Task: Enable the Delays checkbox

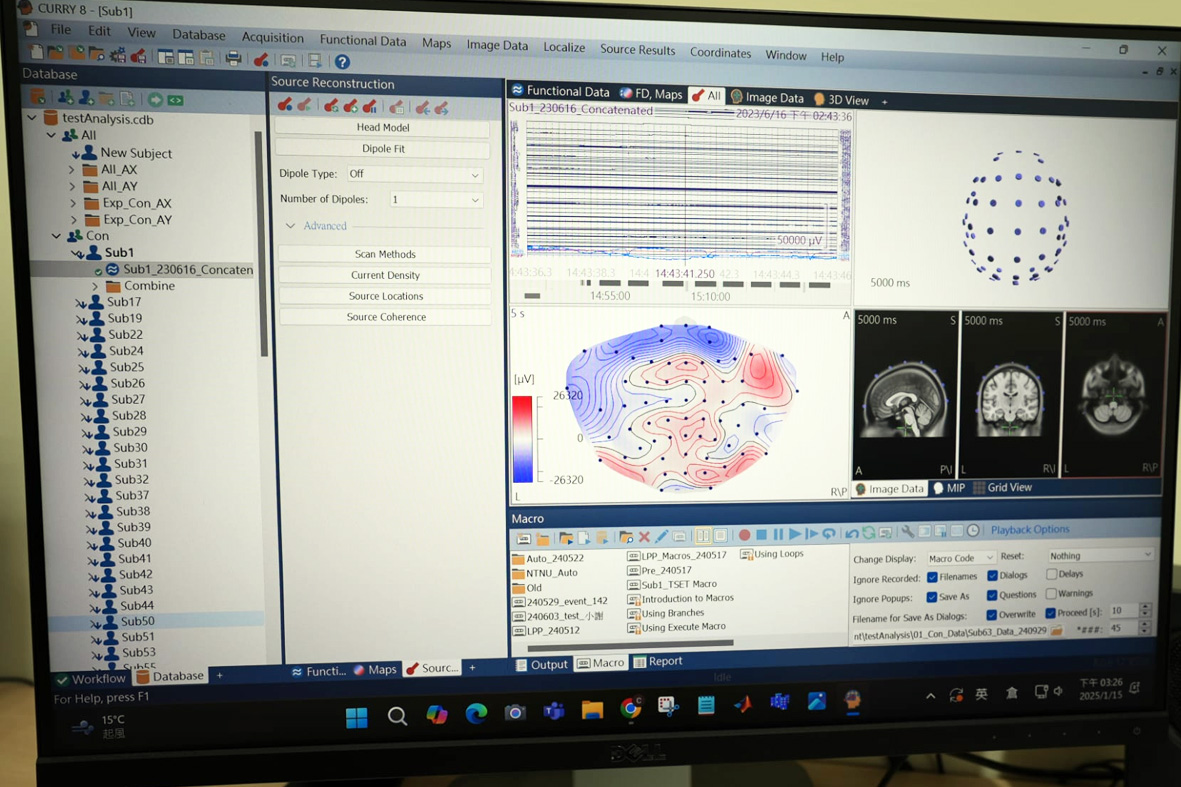Action: point(1051,575)
